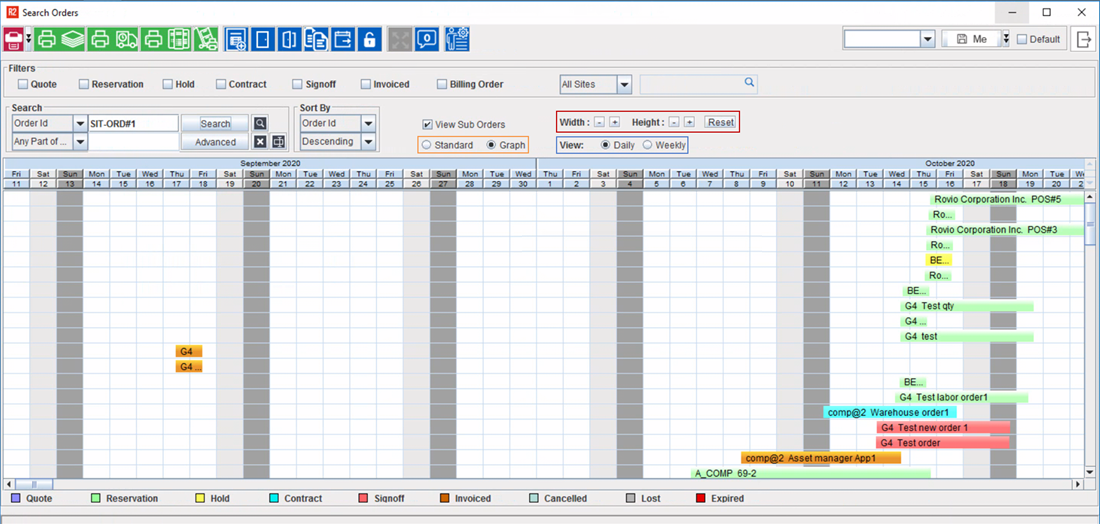Click the person with gear settings icon
This screenshot has width=1100, height=524.
(457, 39)
